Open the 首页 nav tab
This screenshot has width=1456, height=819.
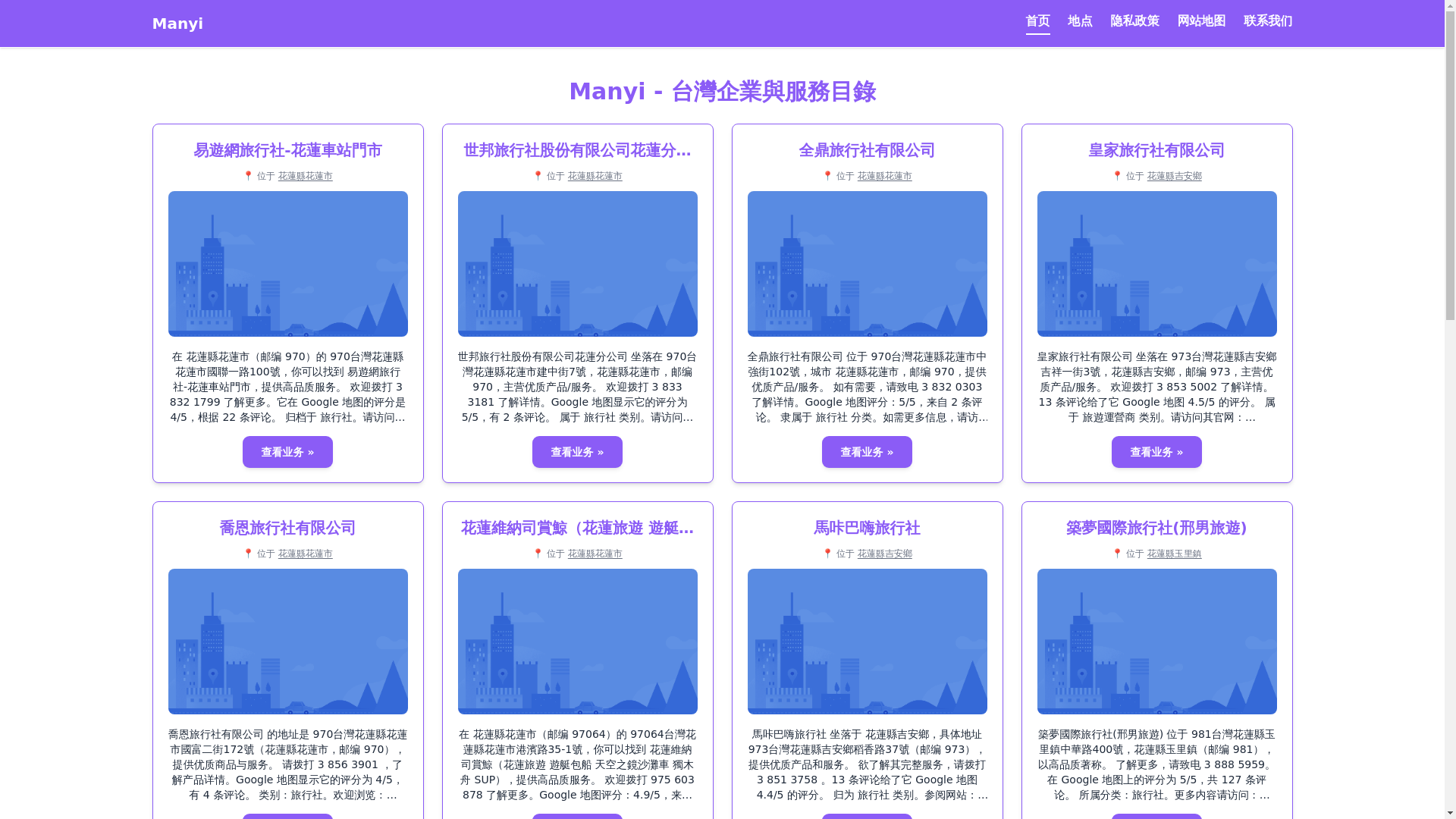click(x=1037, y=21)
